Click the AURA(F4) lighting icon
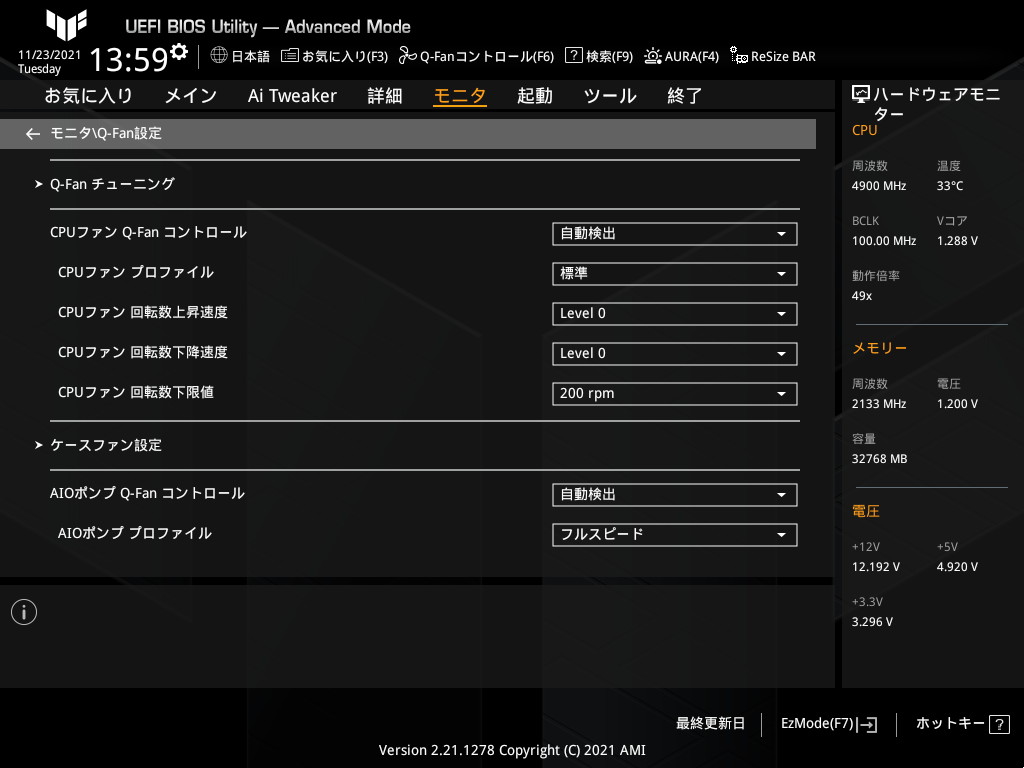This screenshot has height=768, width=1024. [652, 56]
